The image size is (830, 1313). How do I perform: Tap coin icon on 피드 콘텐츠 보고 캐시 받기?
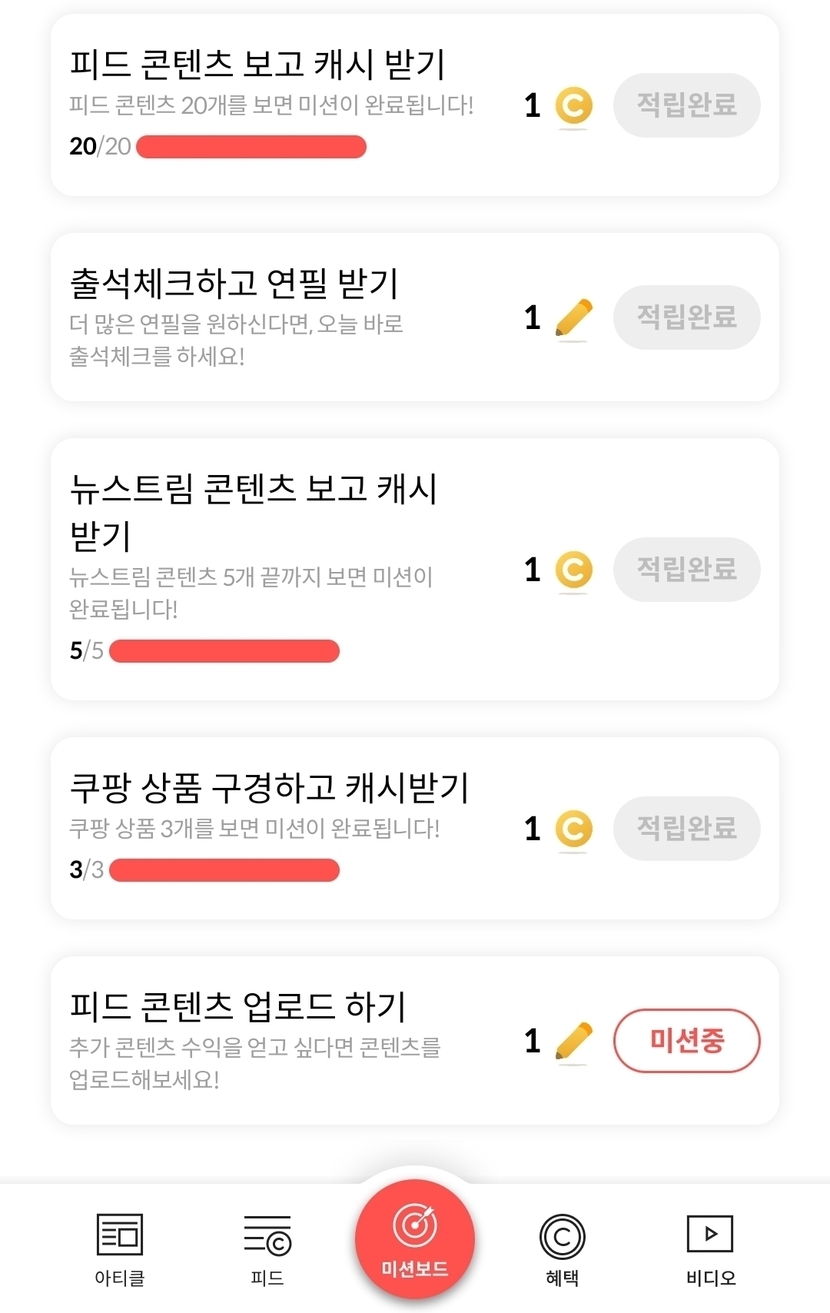tap(573, 107)
